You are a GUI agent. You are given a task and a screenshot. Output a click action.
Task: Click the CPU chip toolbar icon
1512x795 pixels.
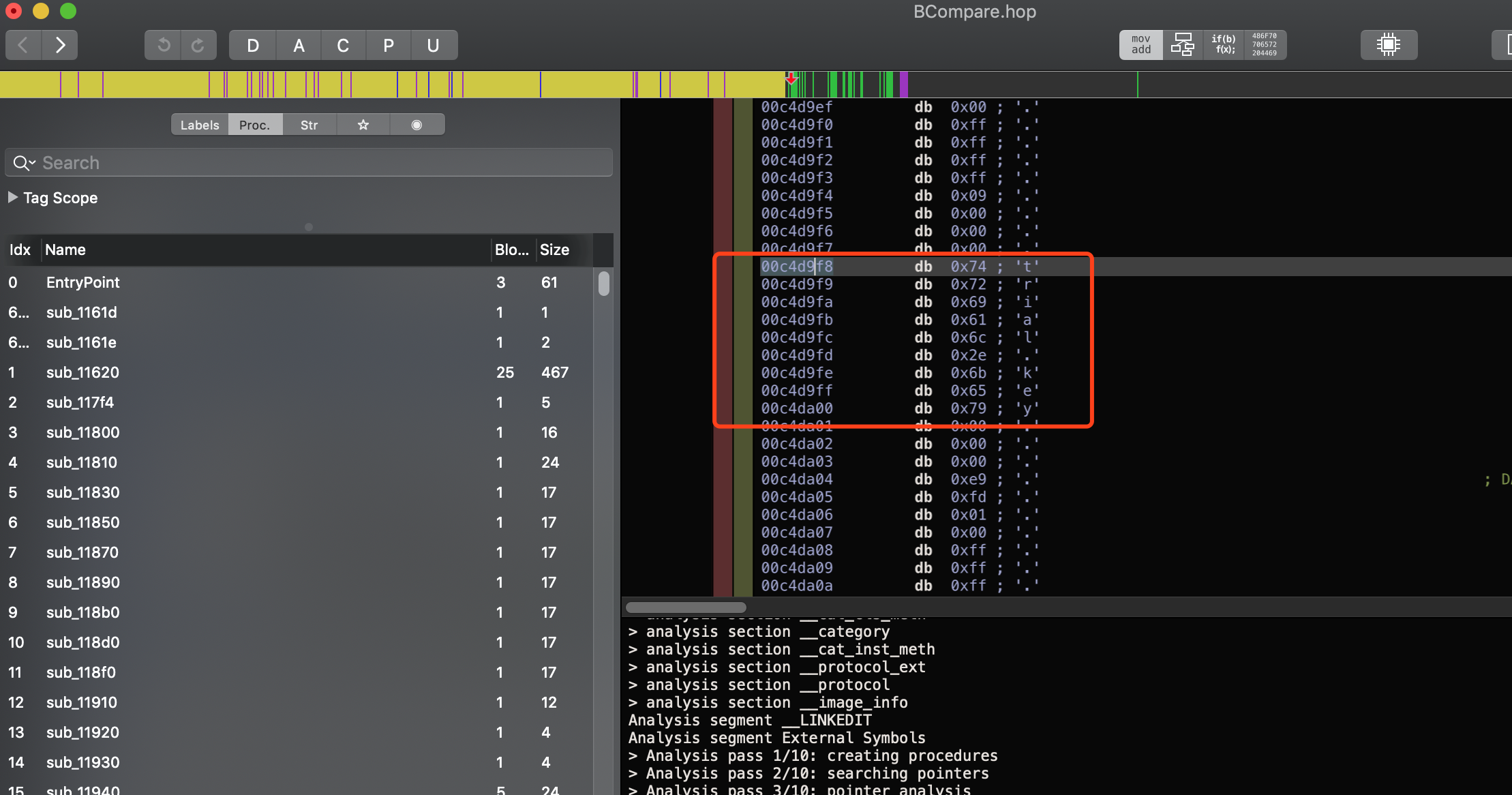[x=1388, y=45]
